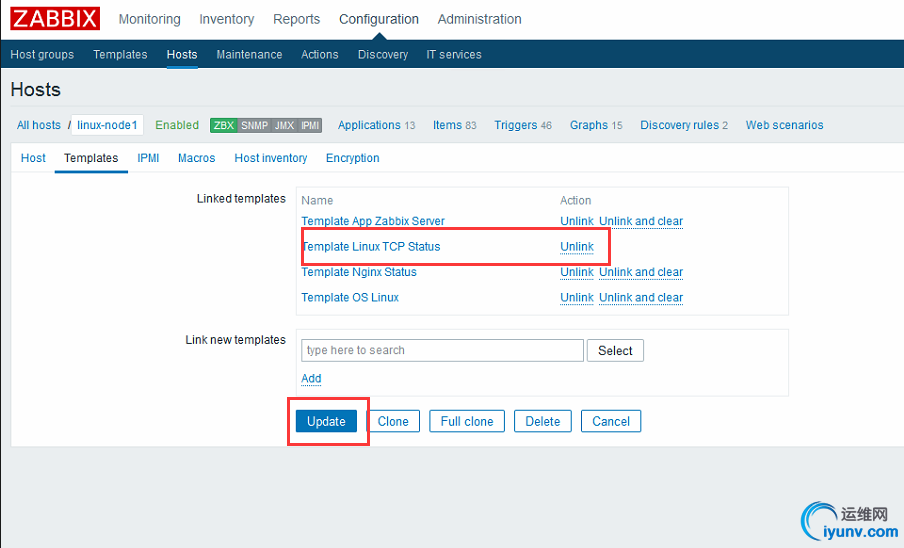Focus the template search input field
The width and height of the screenshot is (904, 548).
442,350
